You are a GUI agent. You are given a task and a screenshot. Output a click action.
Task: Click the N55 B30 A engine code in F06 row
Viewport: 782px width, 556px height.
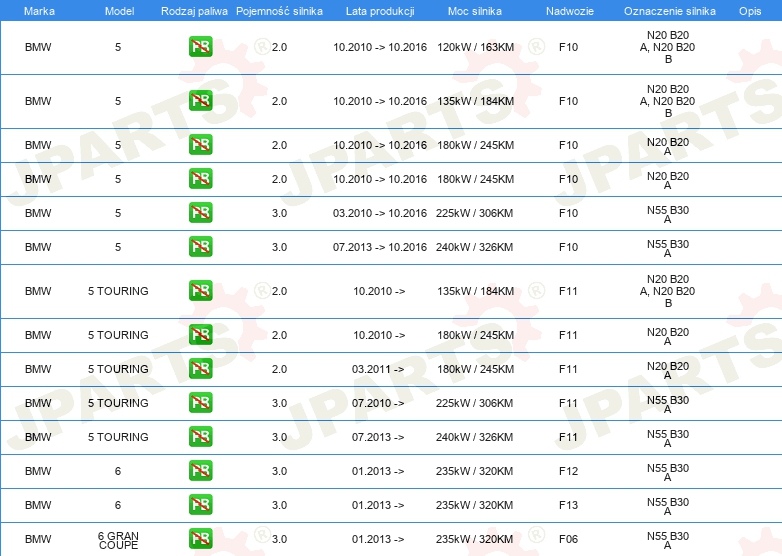coord(668,541)
